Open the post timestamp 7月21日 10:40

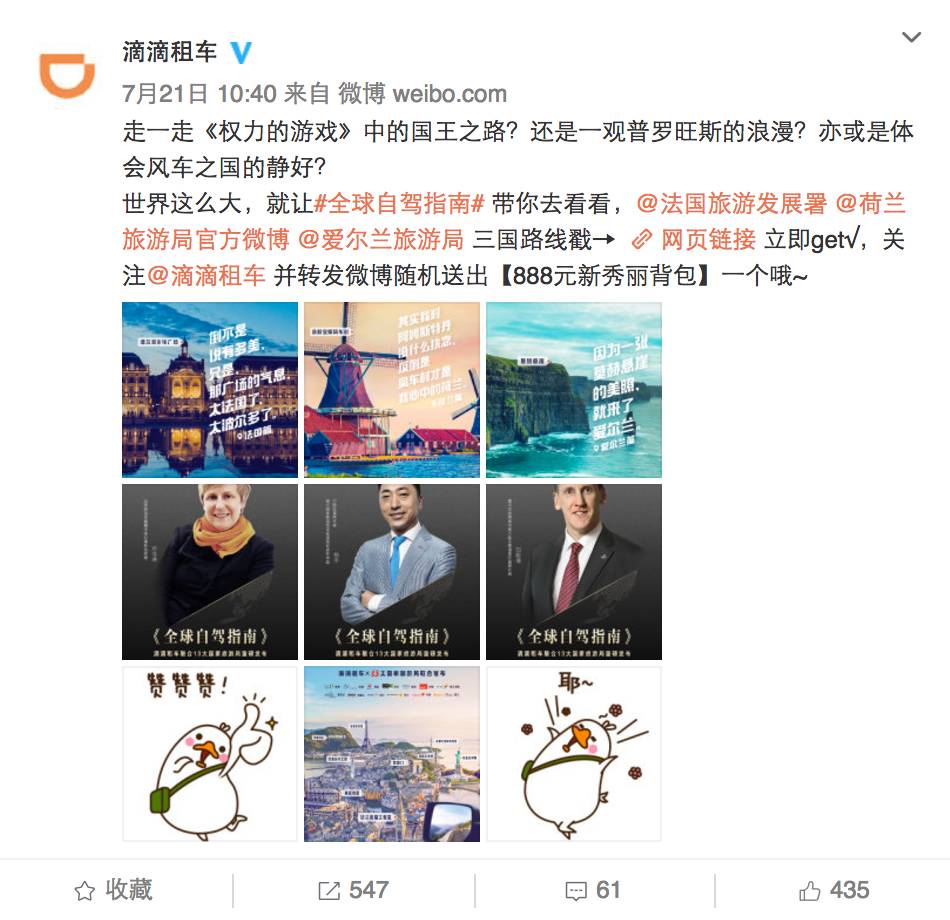click(199, 94)
